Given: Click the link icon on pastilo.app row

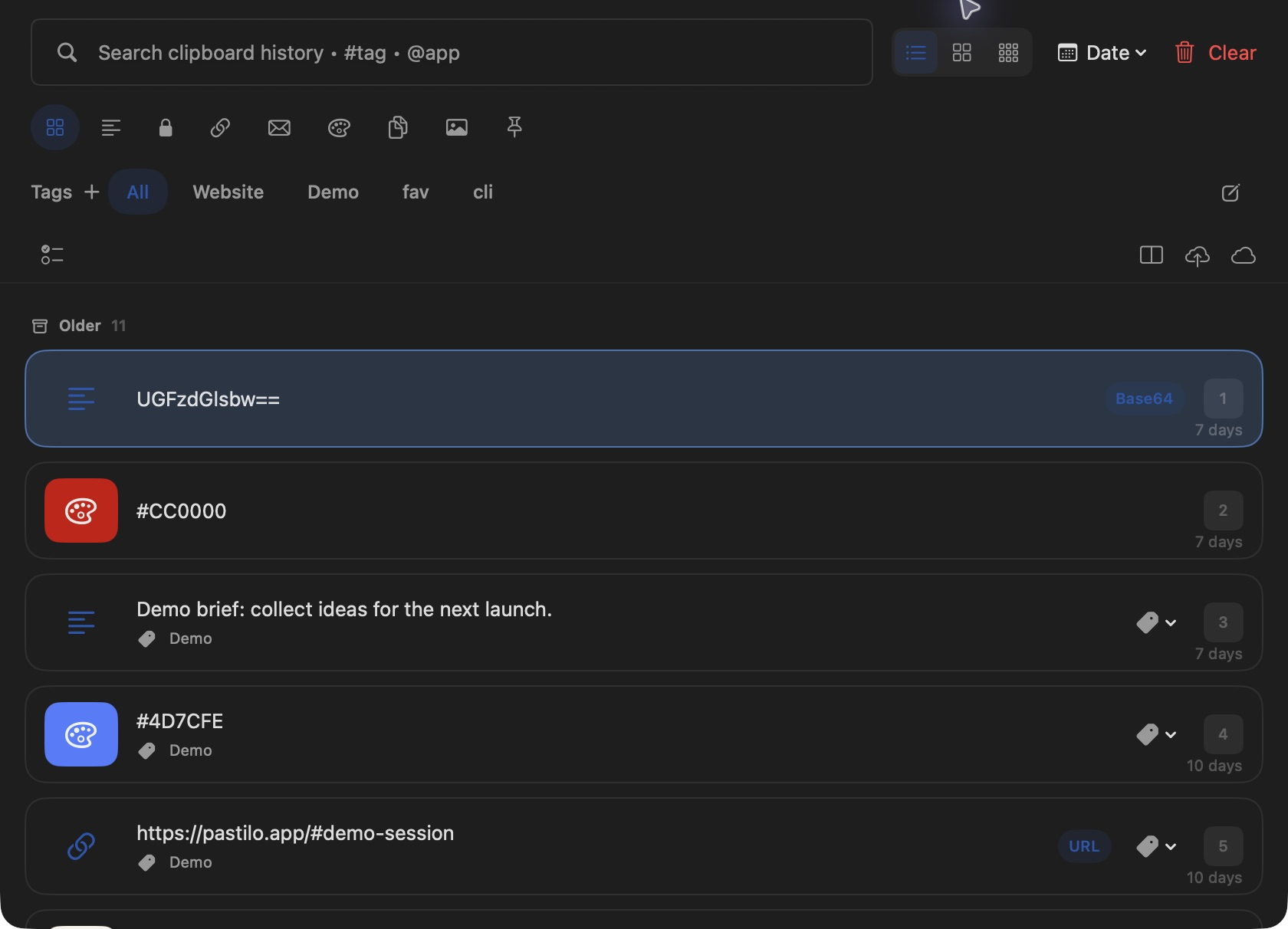Looking at the screenshot, I should 81,846.
